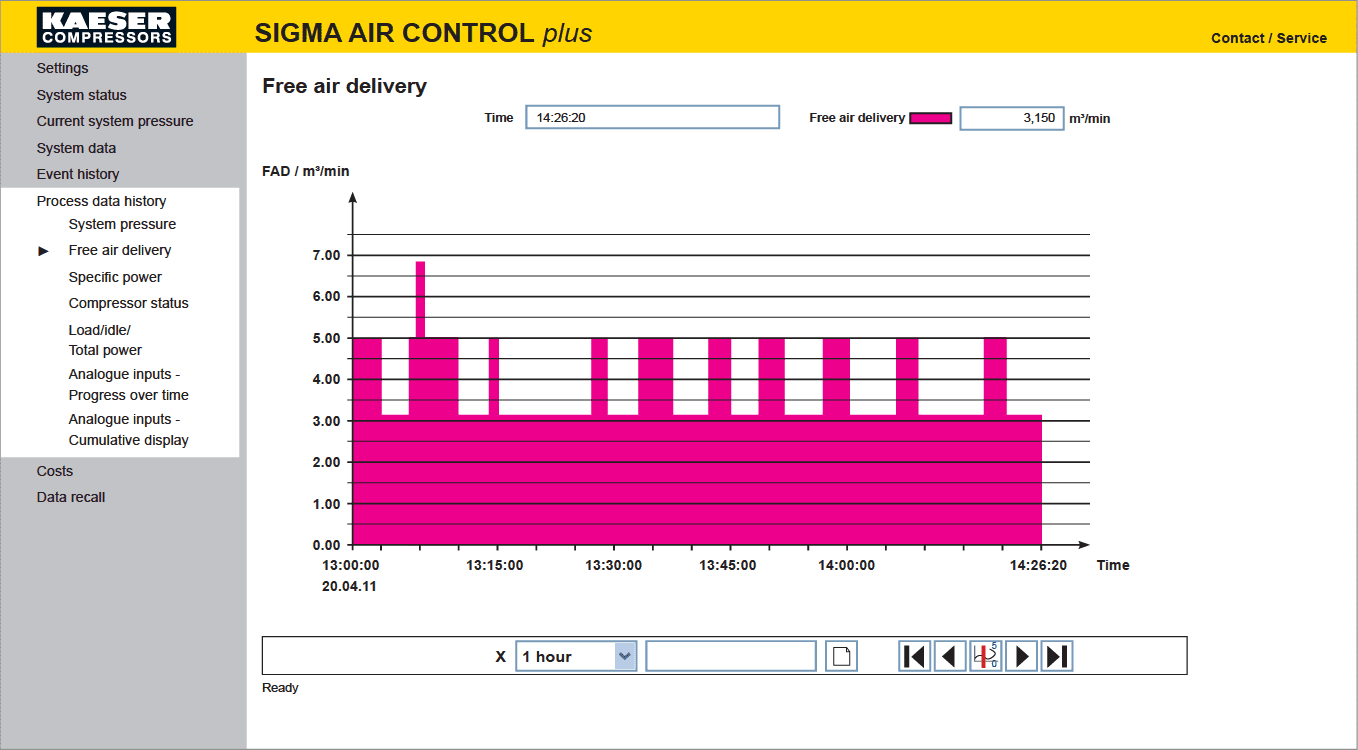1358x750 pixels.
Task: Select Specific power in the sidebar
Action: coord(115,277)
